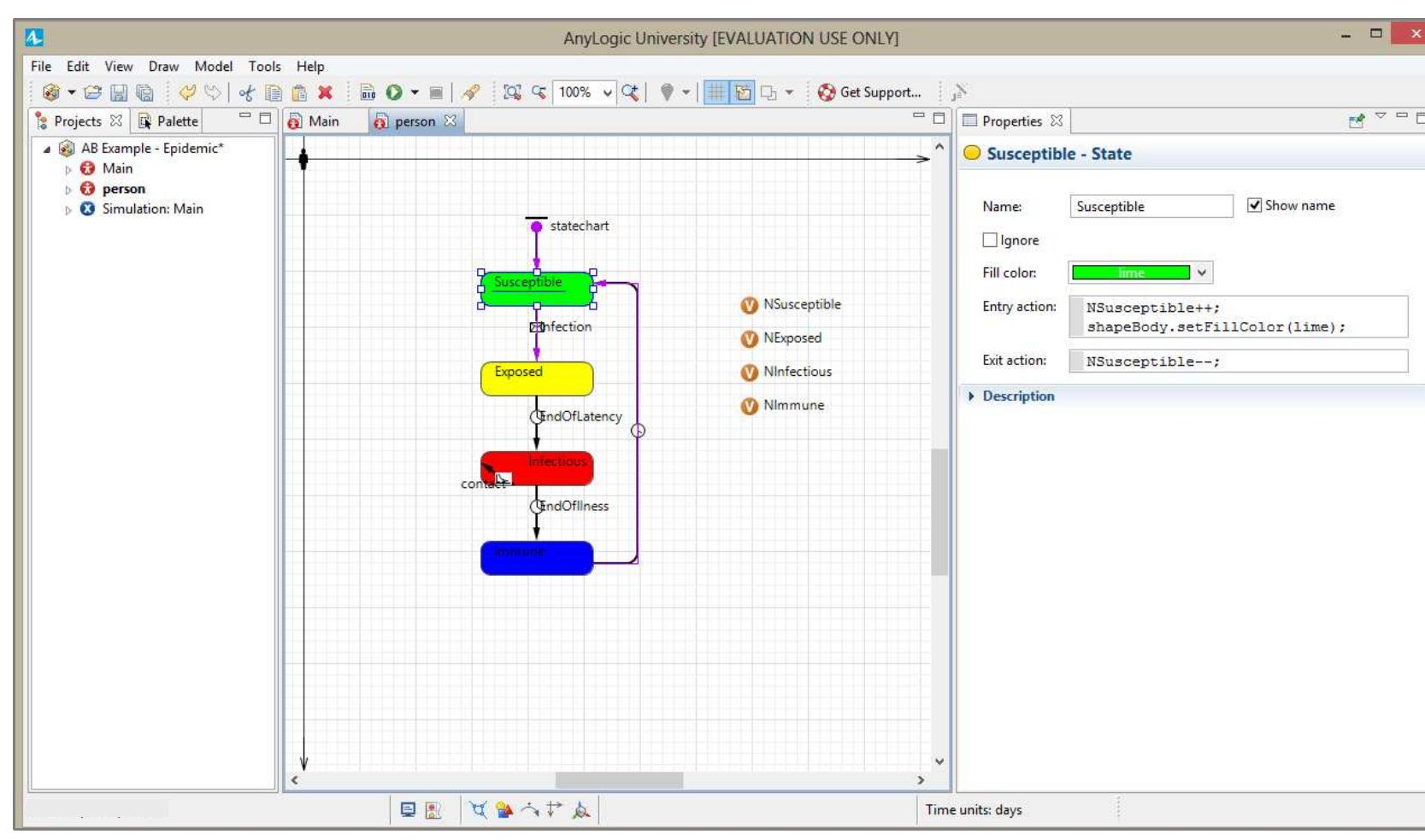
Task: Click the Name input field containing Susceptible
Action: point(1151,206)
